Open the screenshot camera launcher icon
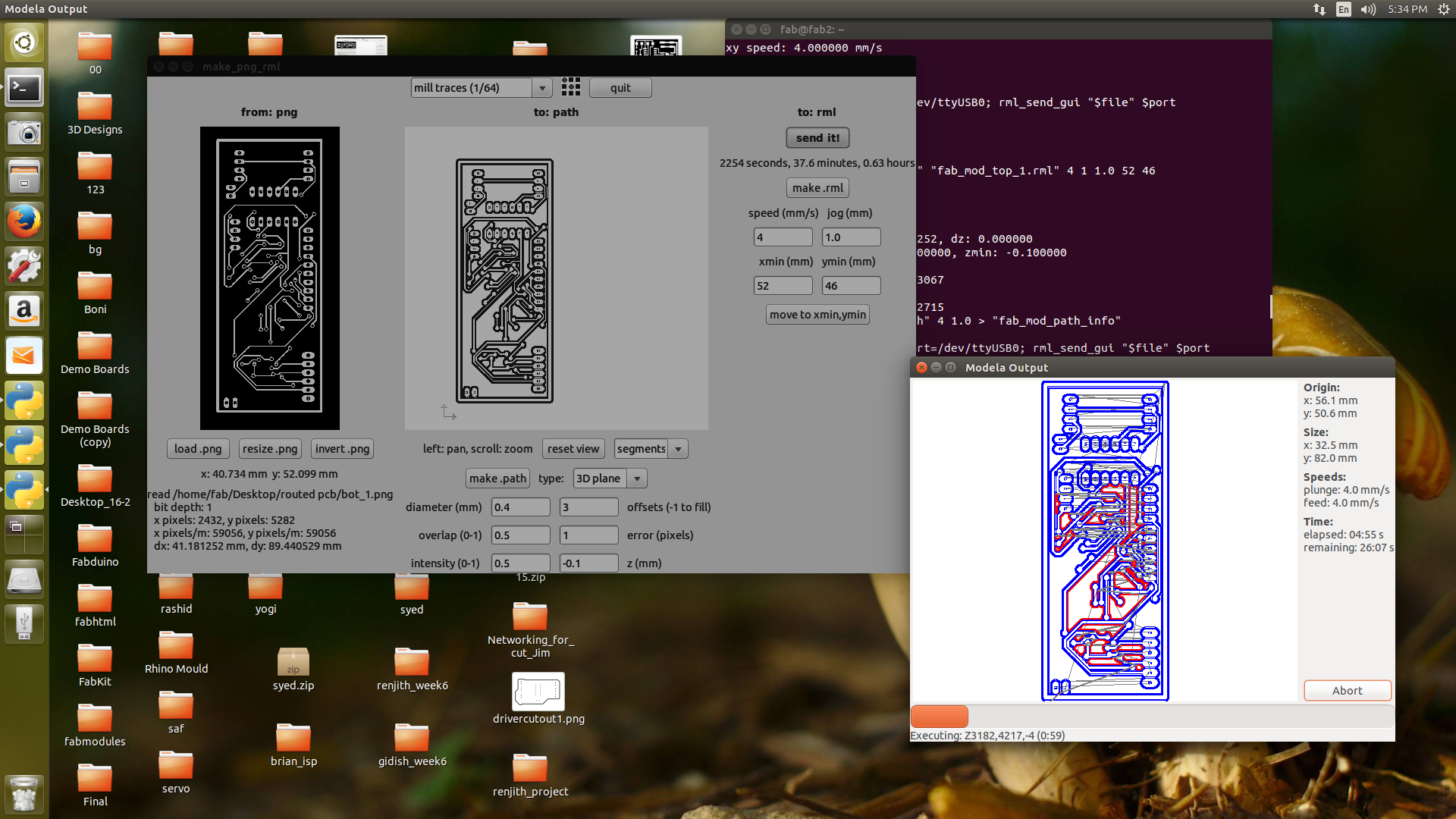1456x819 pixels. (x=24, y=133)
